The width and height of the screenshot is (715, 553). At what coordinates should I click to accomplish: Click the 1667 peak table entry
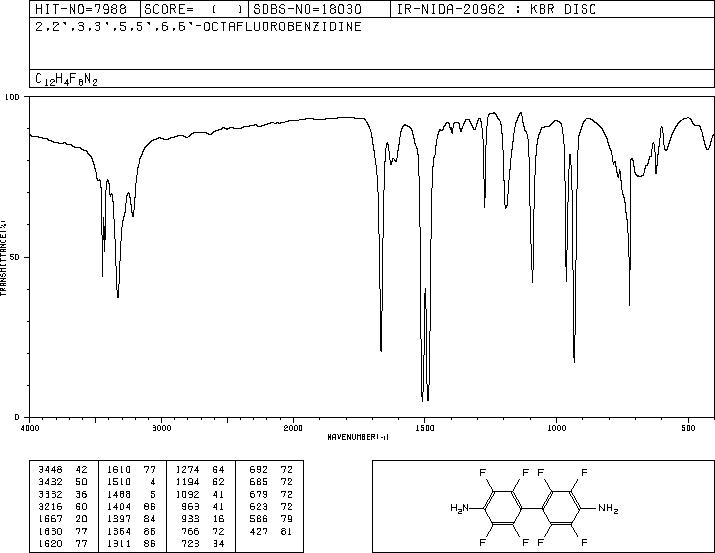click(51, 519)
